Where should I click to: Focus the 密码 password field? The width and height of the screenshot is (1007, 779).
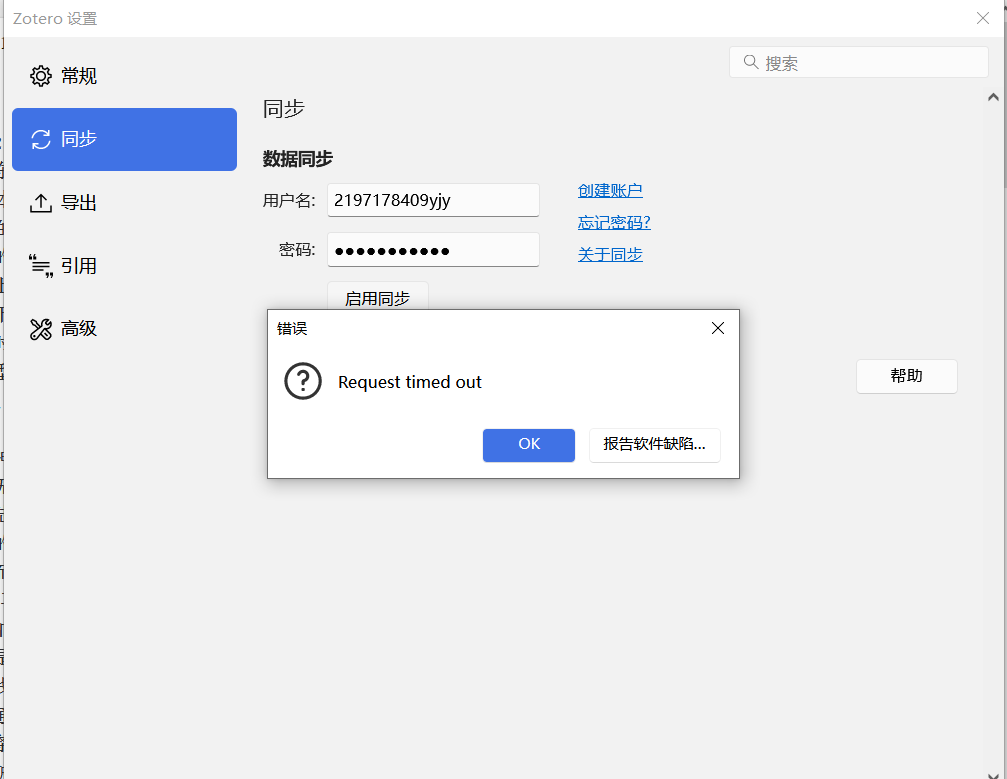pyautogui.click(x=433, y=250)
